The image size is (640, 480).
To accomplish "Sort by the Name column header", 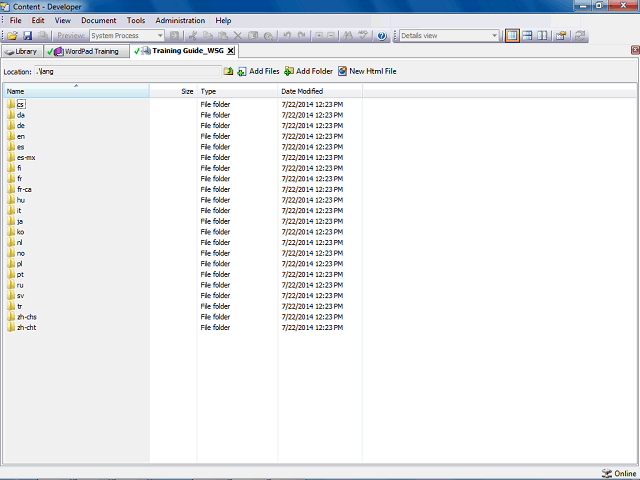I will point(77,91).
